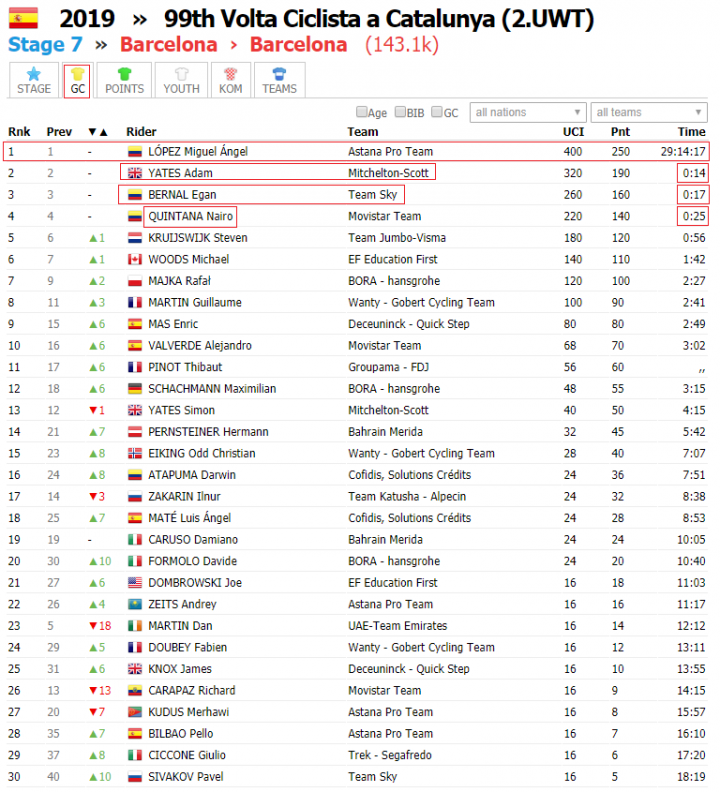This screenshot has height=792, width=720.
Task: Open the all teams filter dropdown
Action: (649, 112)
